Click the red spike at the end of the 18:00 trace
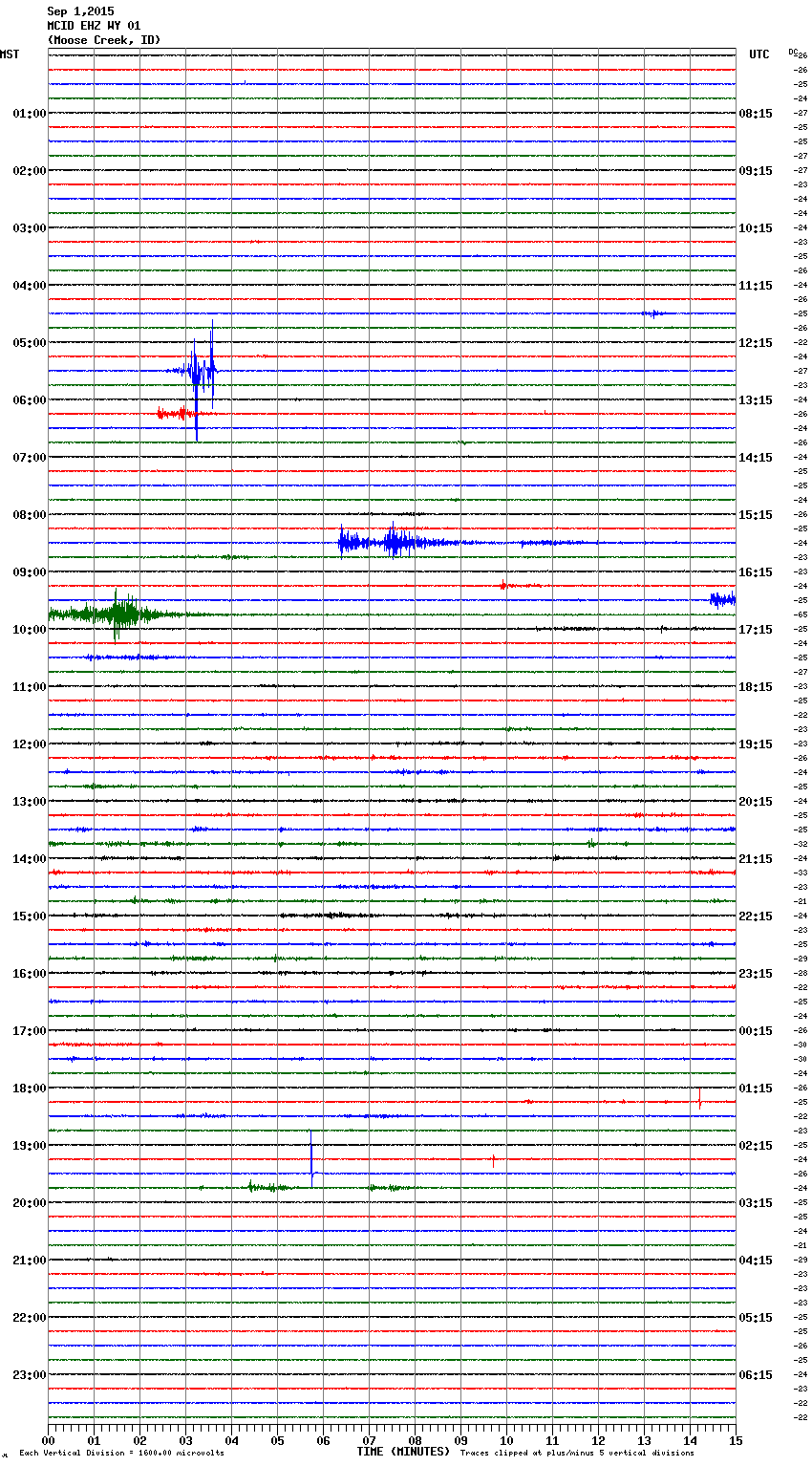812x1466 pixels. pyautogui.click(x=699, y=1100)
